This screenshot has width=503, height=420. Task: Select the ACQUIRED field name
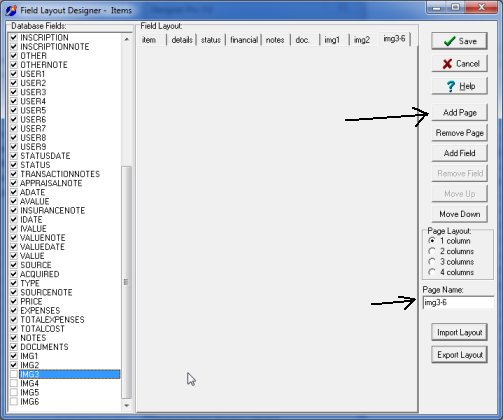click(x=40, y=274)
